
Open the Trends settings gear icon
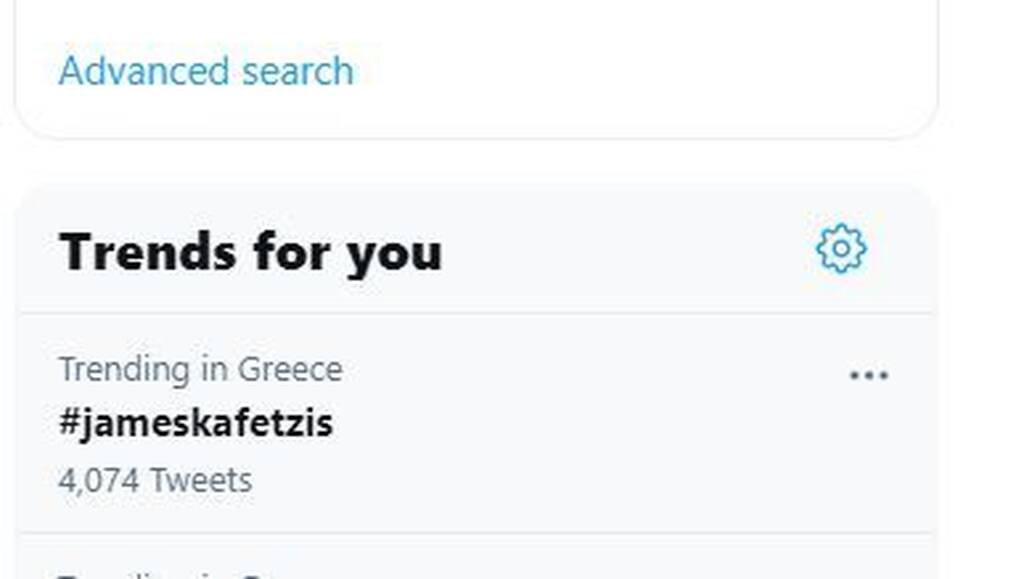click(x=841, y=249)
